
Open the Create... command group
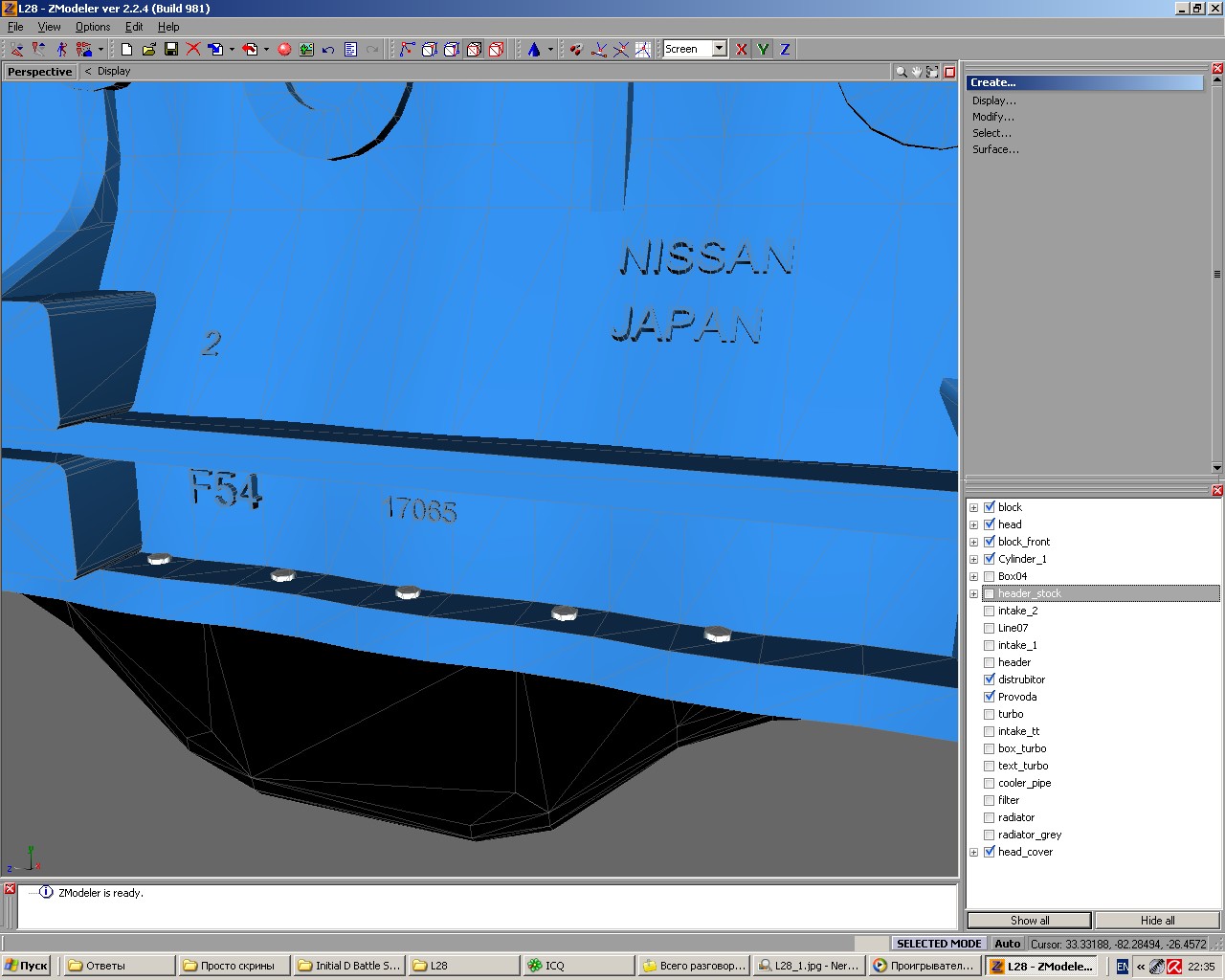click(1084, 82)
